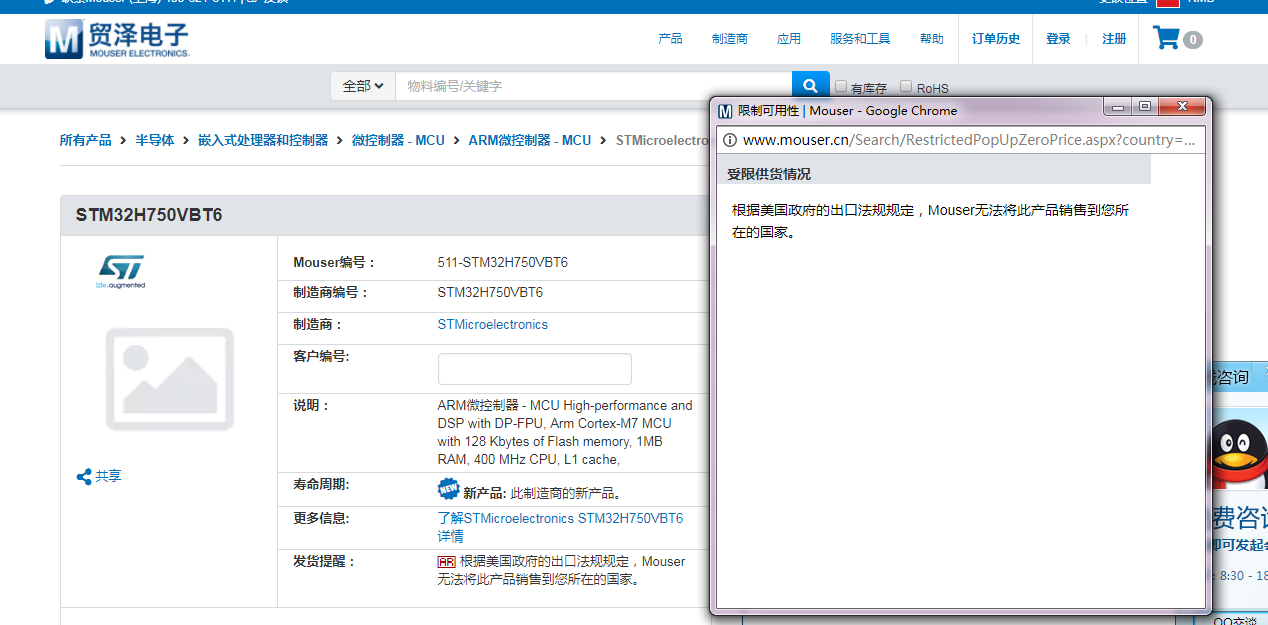Click the 共享 share link text

point(108,476)
